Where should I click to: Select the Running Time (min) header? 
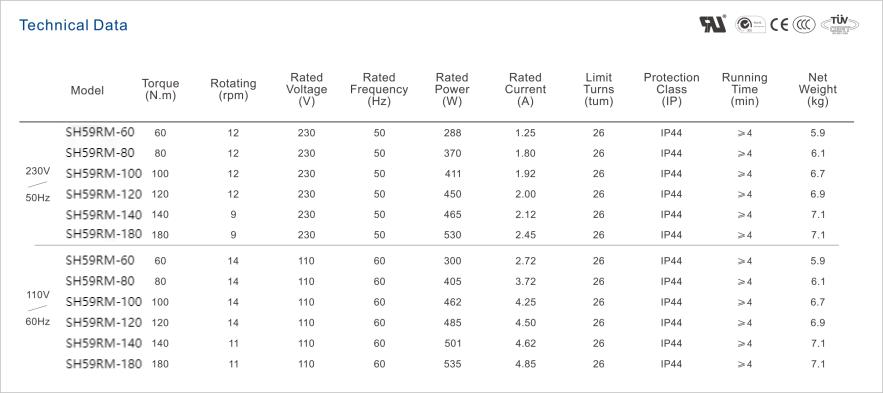tap(744, 90)
